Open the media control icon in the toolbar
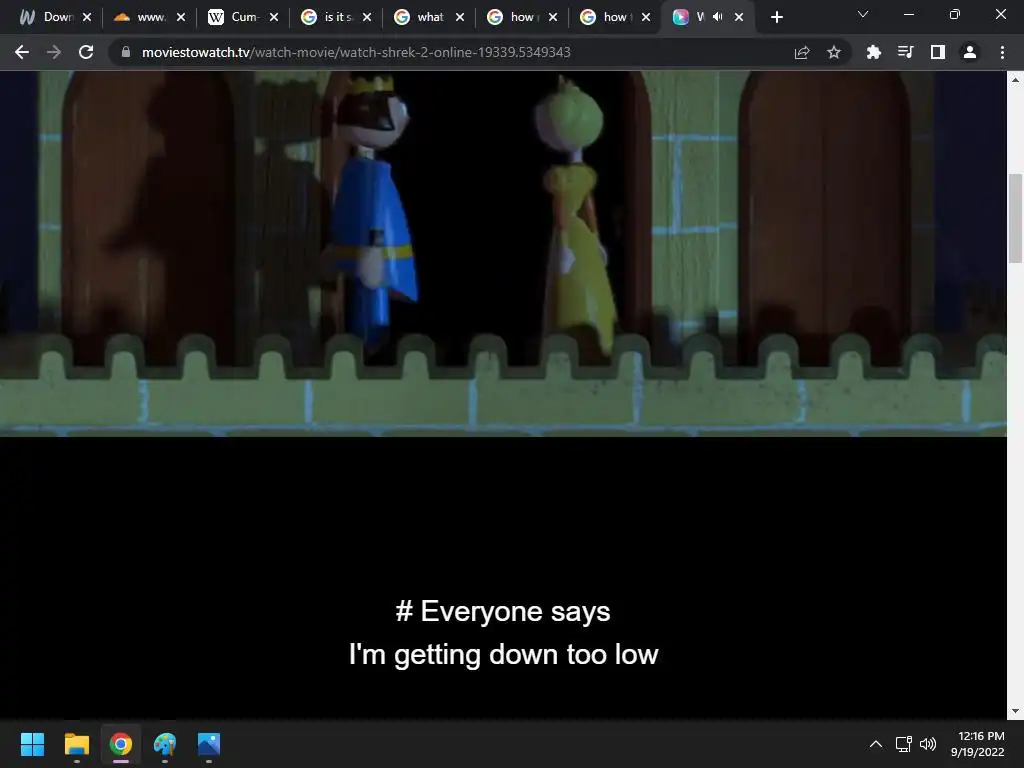Viewport: 1024px width, 768px height. click(x=905, y=52)
